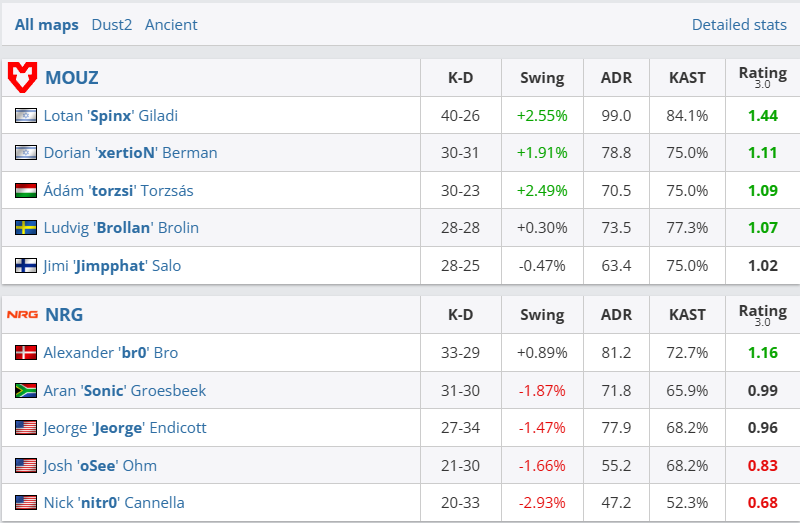Open the Detailed stats link
The image size is (800, 523).
739,24
